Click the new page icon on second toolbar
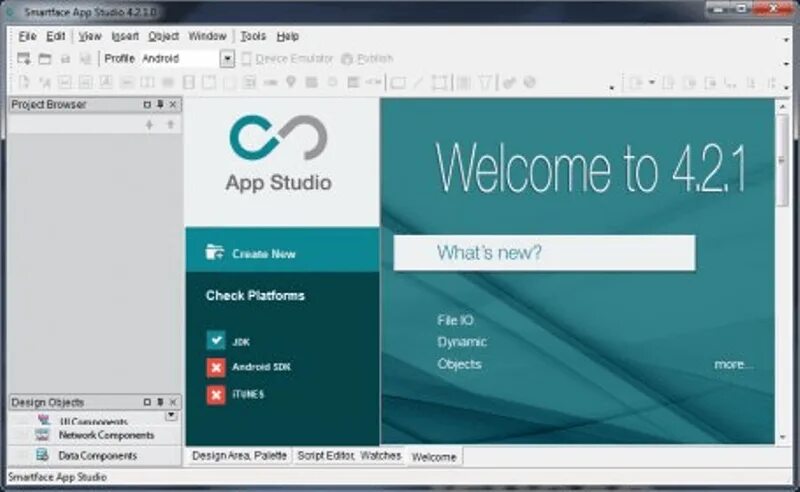The image size is (800, 492). pyautogui.click(x=24, y=82)
